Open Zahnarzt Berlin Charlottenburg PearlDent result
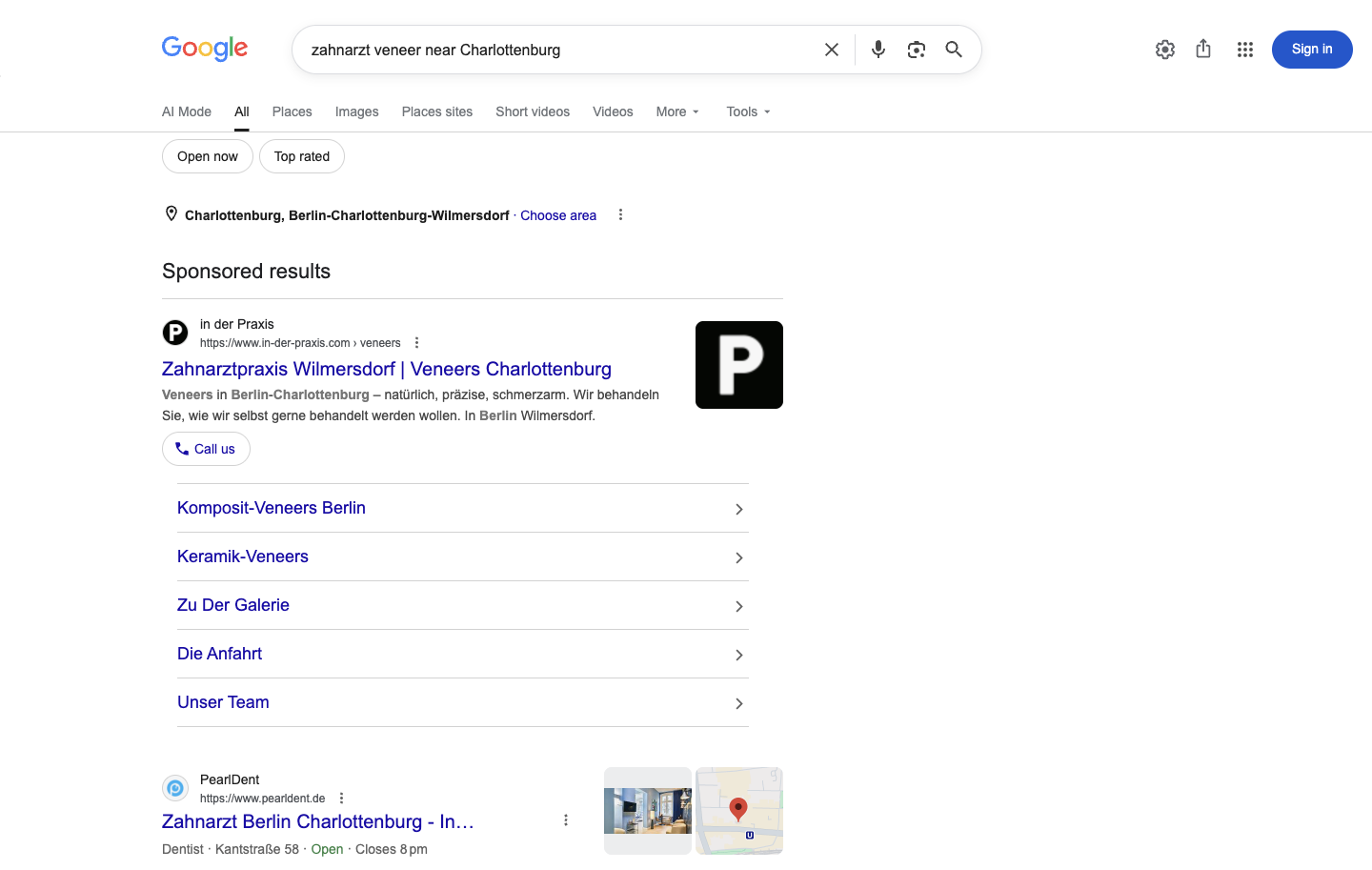1372x870 pixels. [x=318, y=821]
